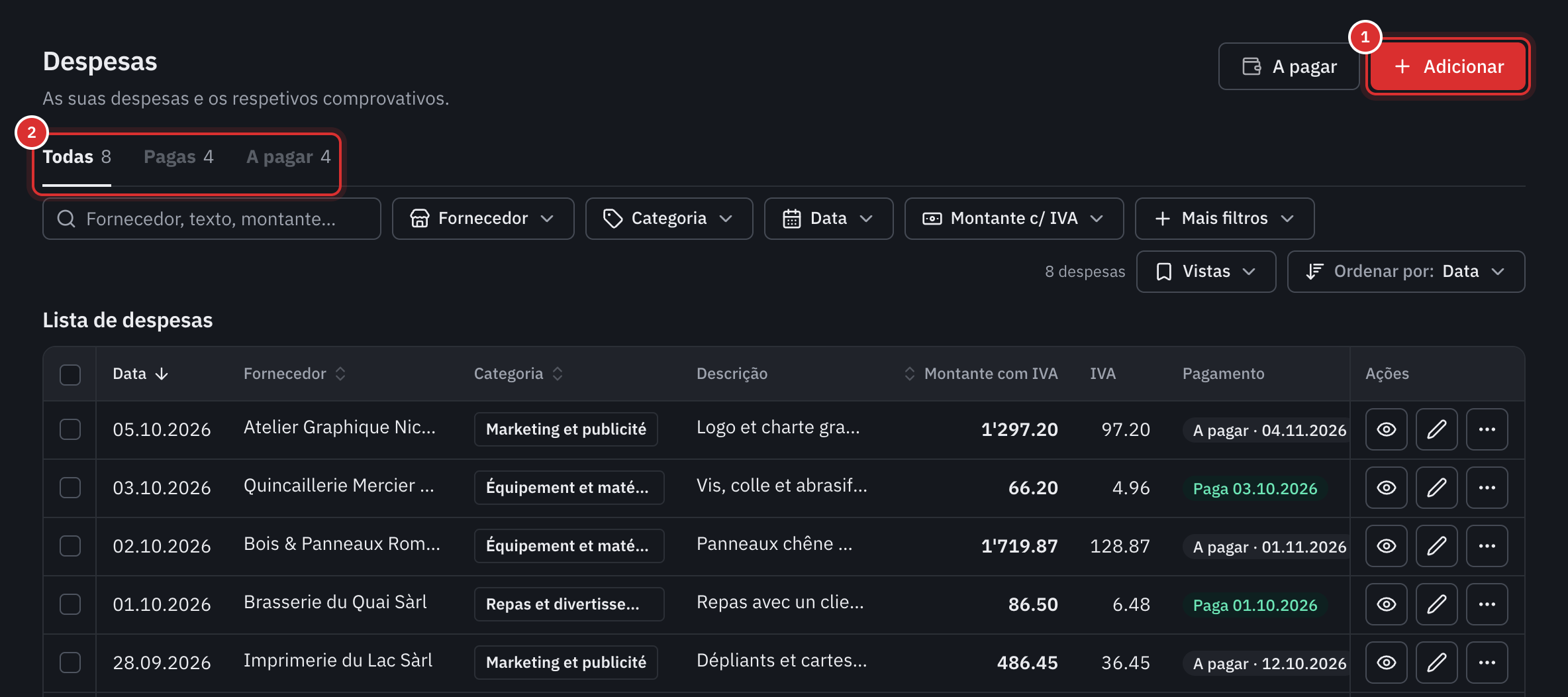Image resolution: width=1568 pixels, height=697 pixels.
Task: Expand the Categoria filter dropdown
Action: (669, 219)
